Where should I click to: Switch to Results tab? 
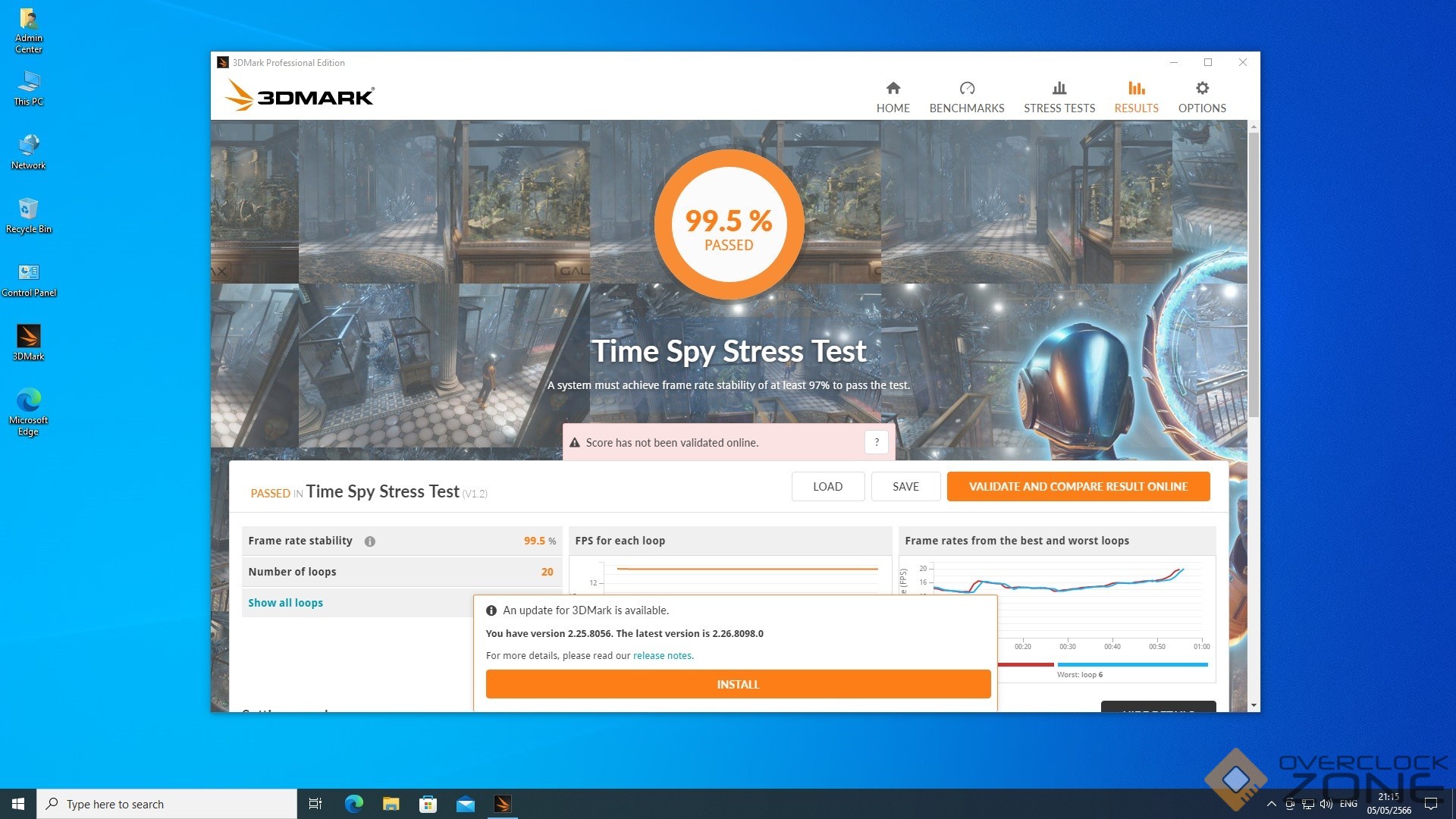pyautogui.click(x=1135, y=97)
